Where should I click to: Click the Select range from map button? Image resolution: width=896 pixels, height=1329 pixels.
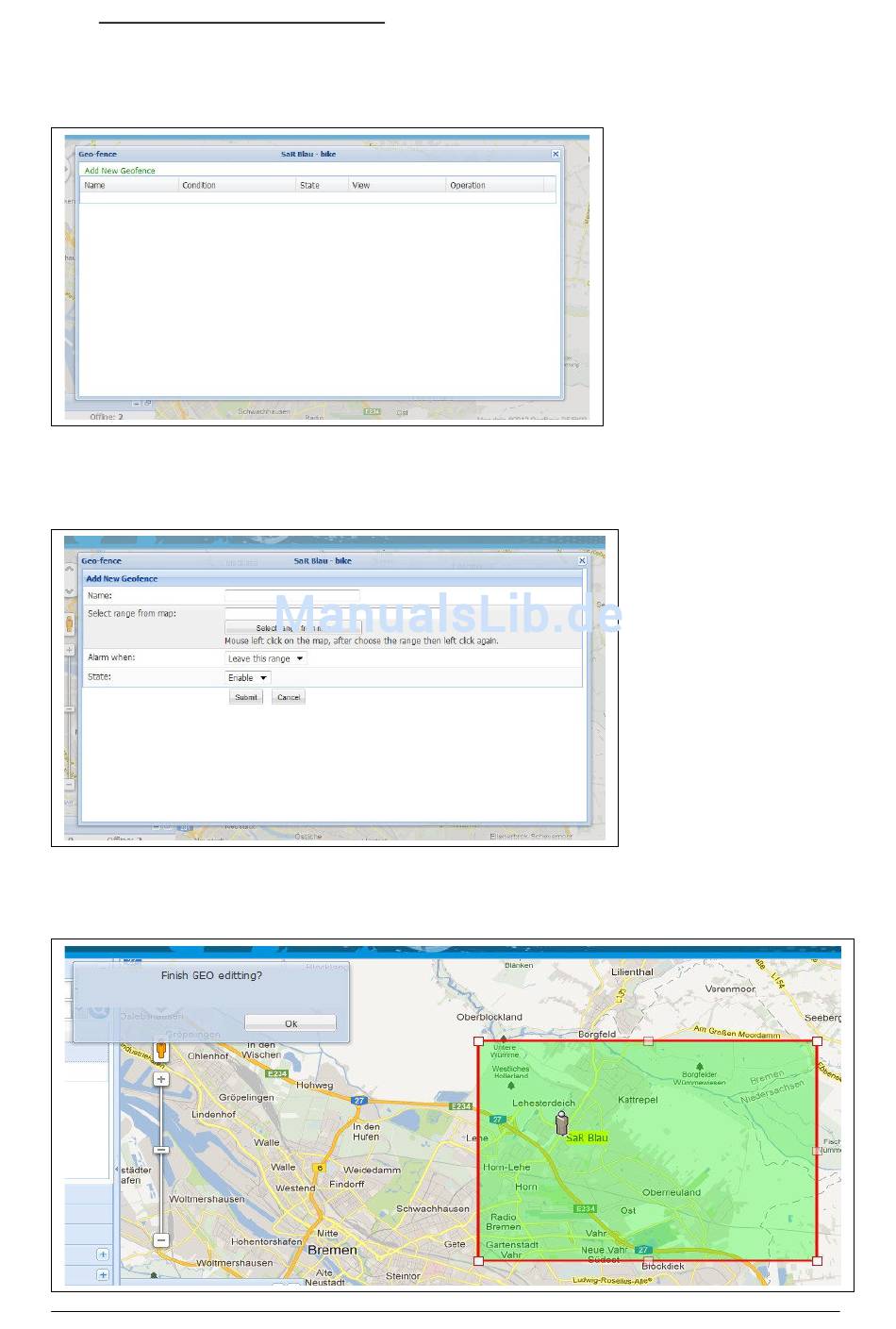(x=293, y=628)
